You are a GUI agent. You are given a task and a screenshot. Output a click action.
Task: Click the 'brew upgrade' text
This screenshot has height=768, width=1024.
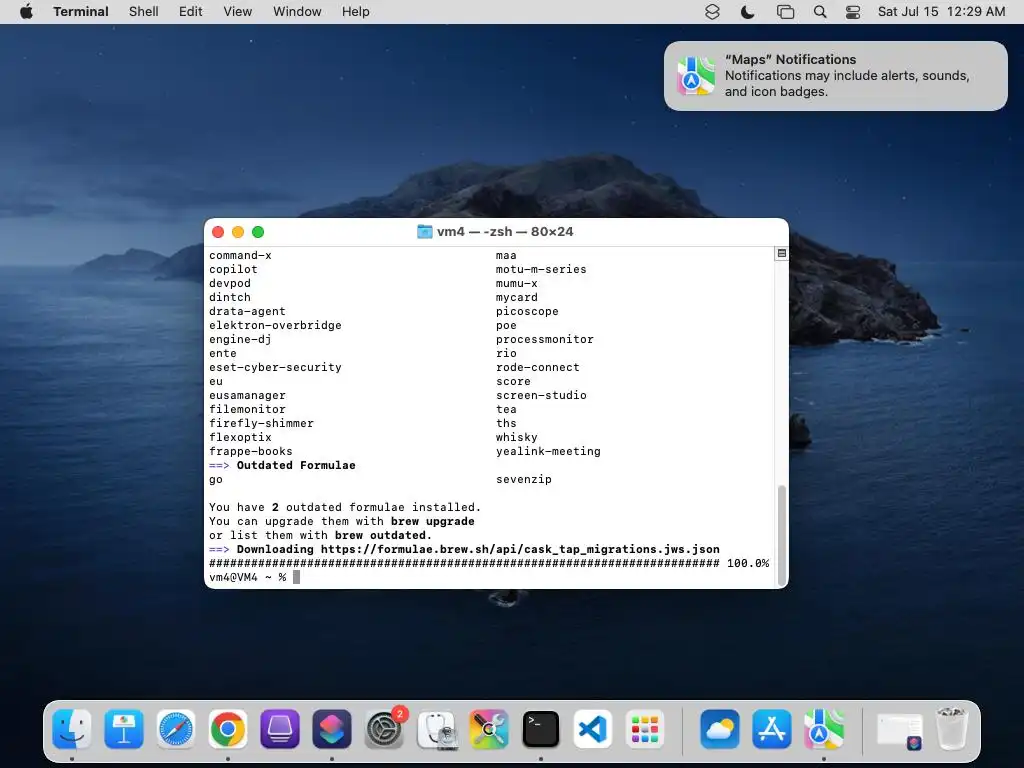[432, 521]
